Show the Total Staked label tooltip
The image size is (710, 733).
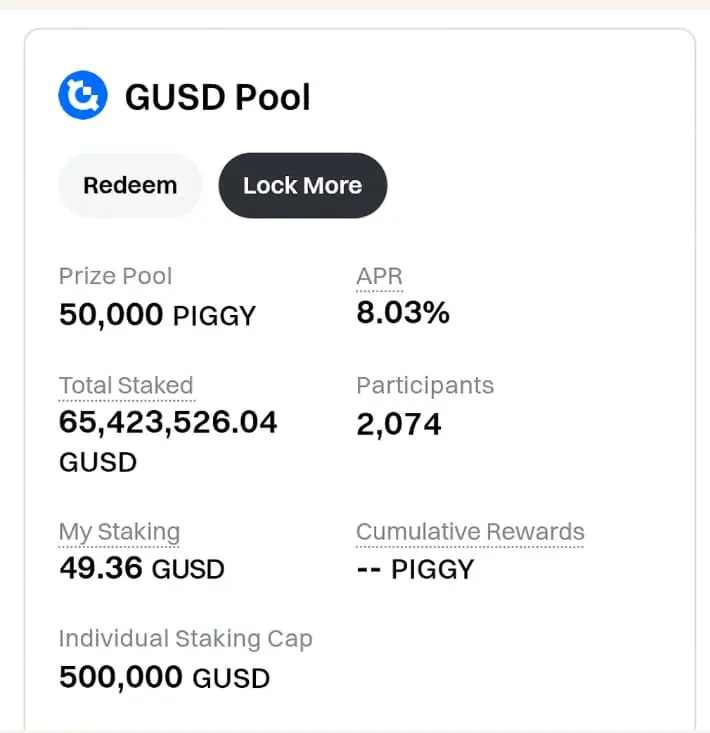coord(126,386)
